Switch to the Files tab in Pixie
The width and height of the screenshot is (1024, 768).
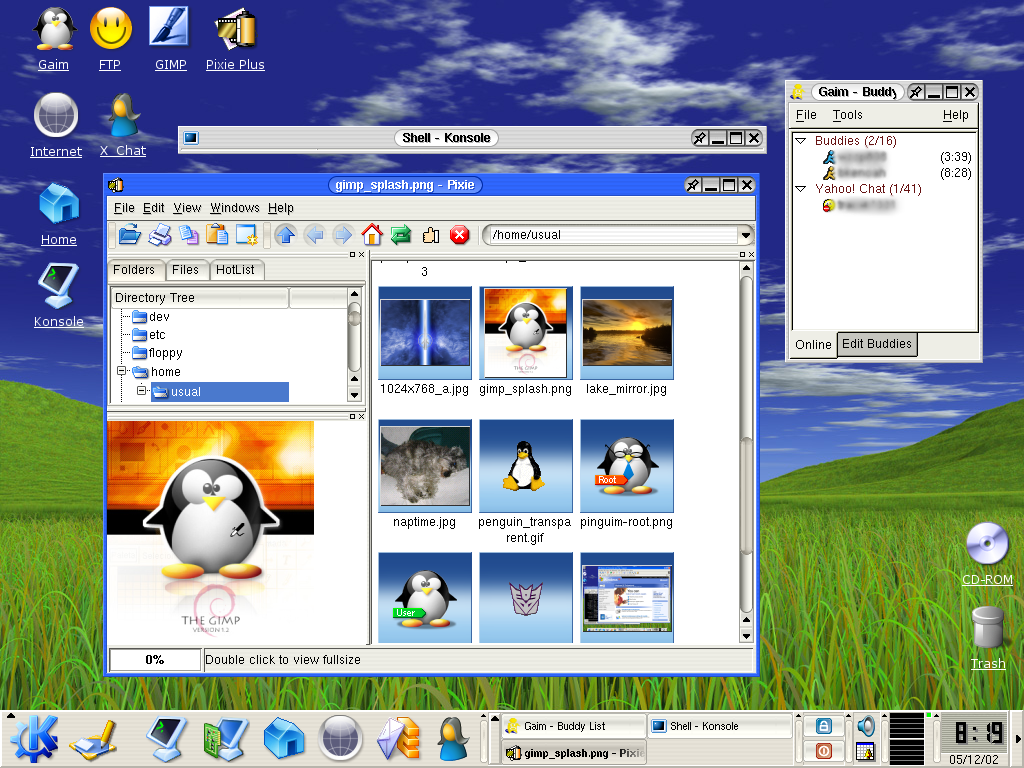(x=185, y=270)
